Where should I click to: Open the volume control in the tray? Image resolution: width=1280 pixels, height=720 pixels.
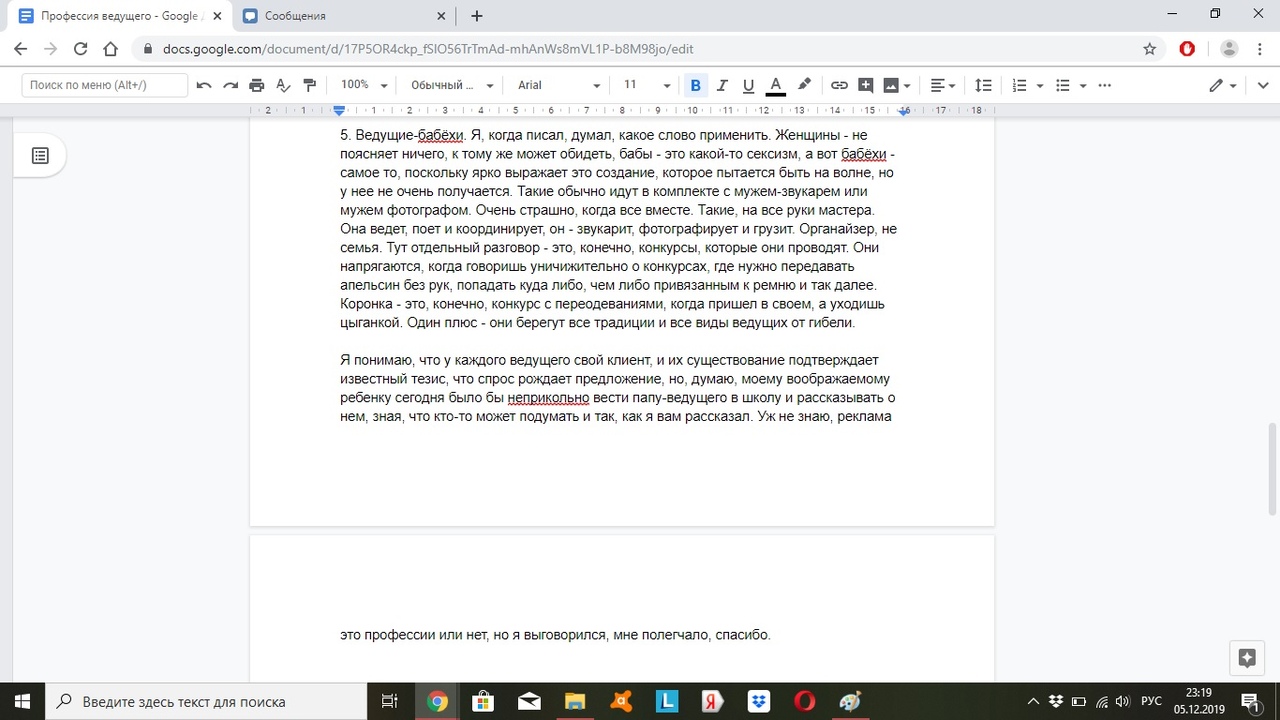[1122, 701]
